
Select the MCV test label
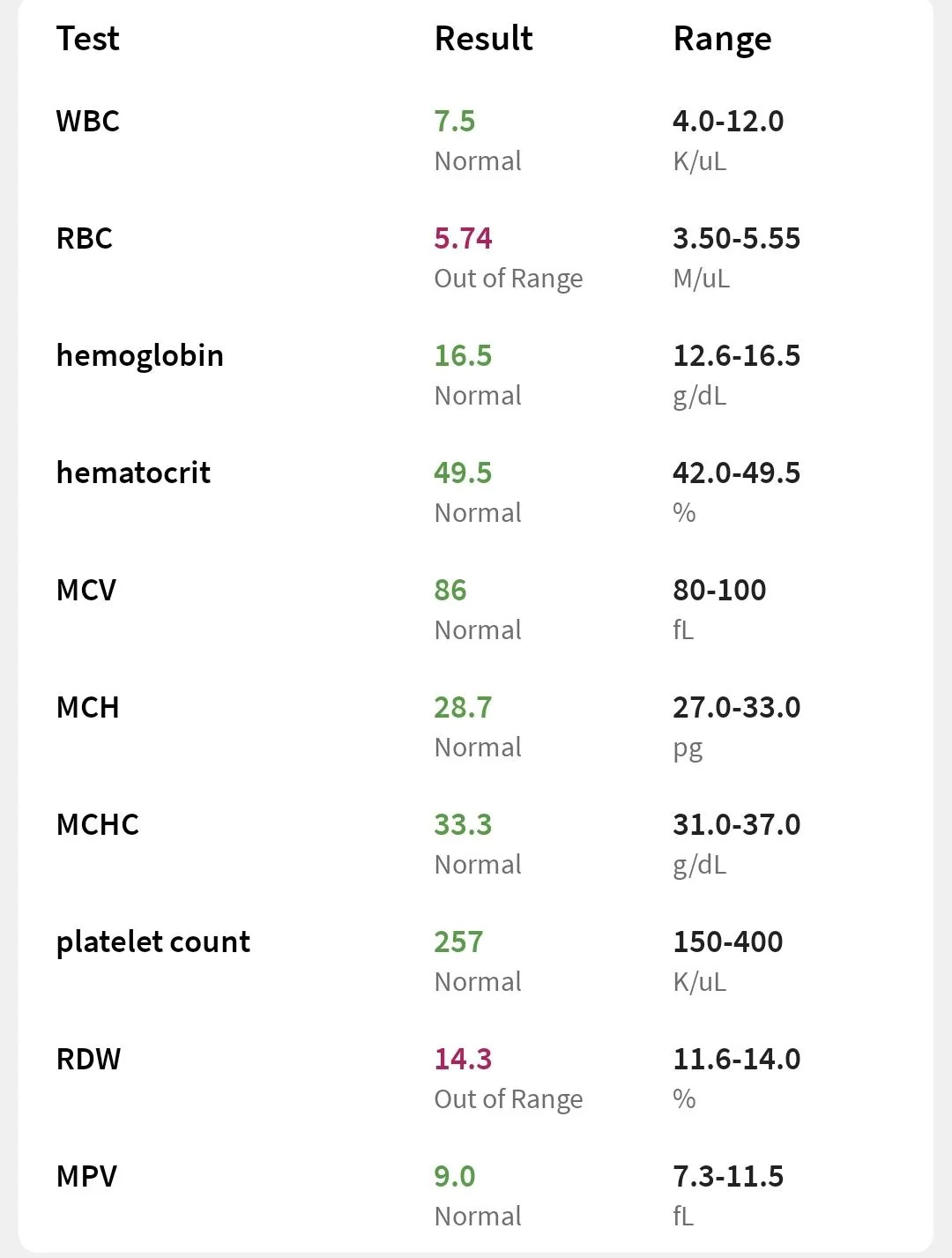pyautogui.click(x=86, y=591)
